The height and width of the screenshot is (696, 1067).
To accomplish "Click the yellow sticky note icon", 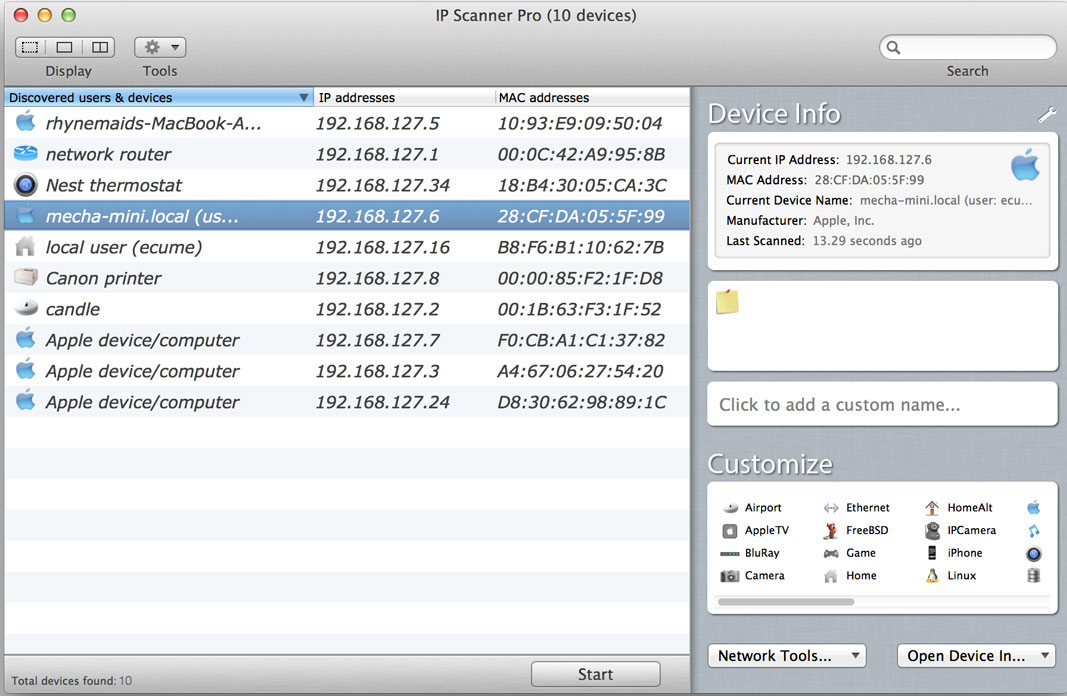I will click(727, 301).
